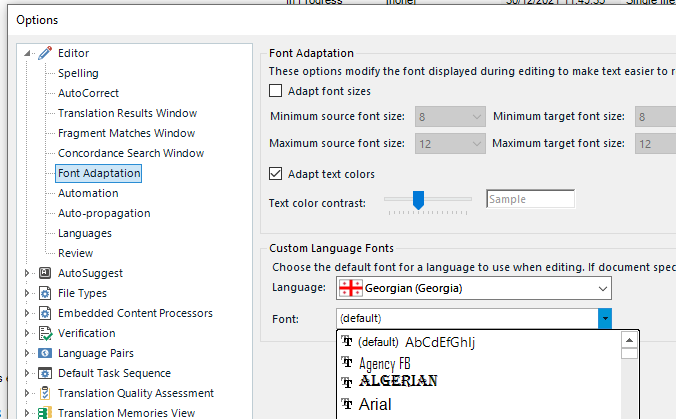Screen dimensions: 676x419
Task: Select the Font Adaptation tree item
Action: 99,173
